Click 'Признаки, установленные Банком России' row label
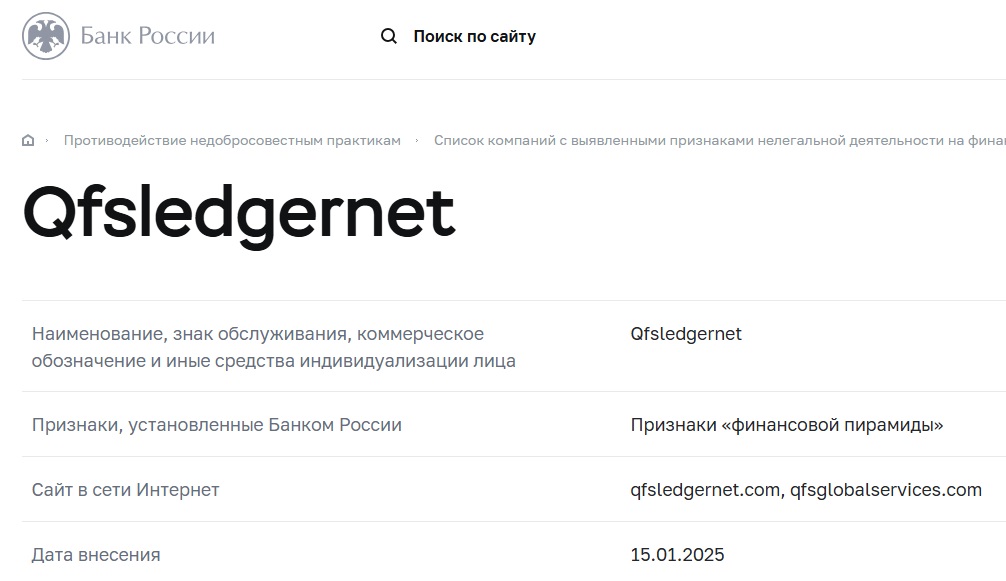This screenshot has width=1006, height=581. click(216, 425)
